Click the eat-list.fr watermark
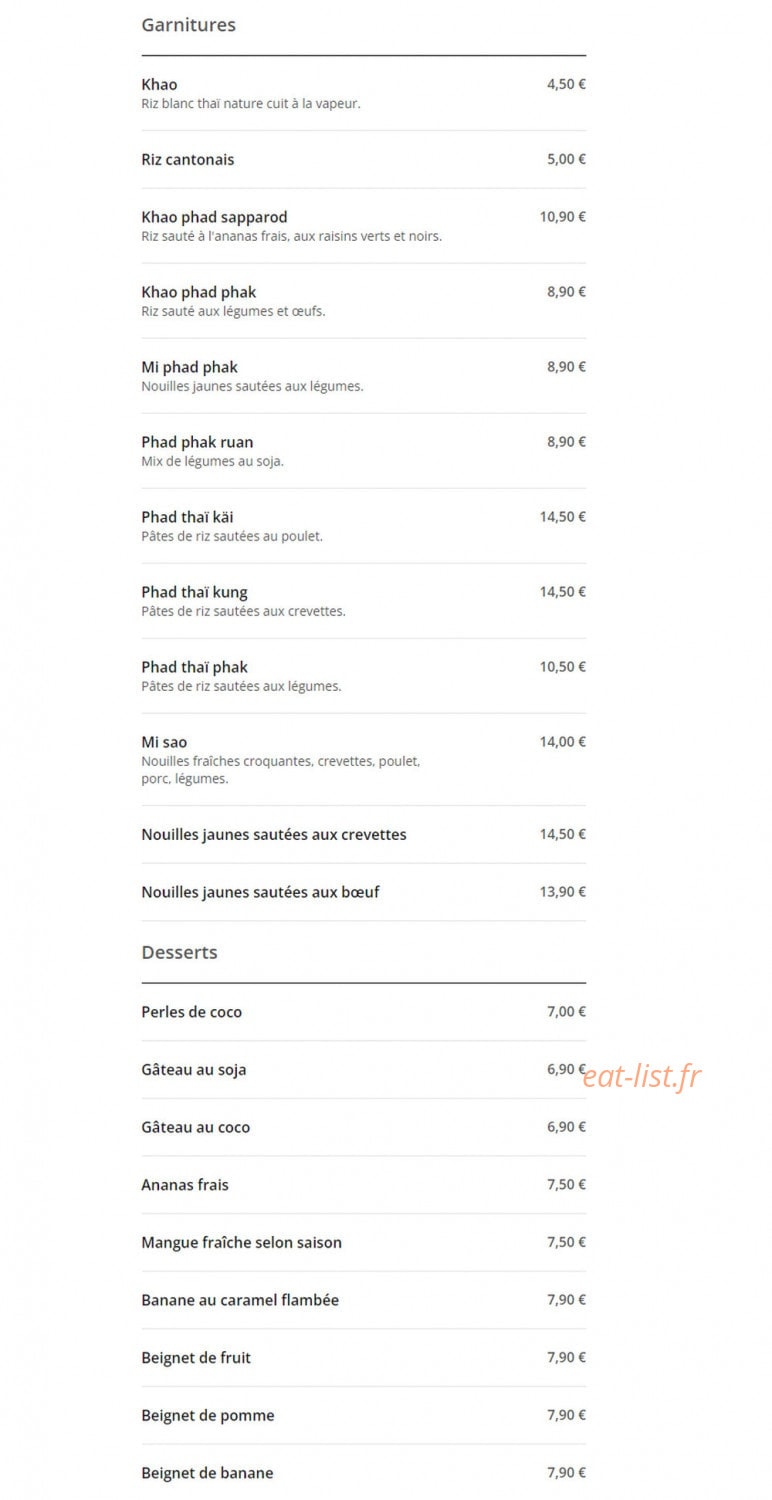Viewport: 772px width, 1500px height. point(642,1076)
